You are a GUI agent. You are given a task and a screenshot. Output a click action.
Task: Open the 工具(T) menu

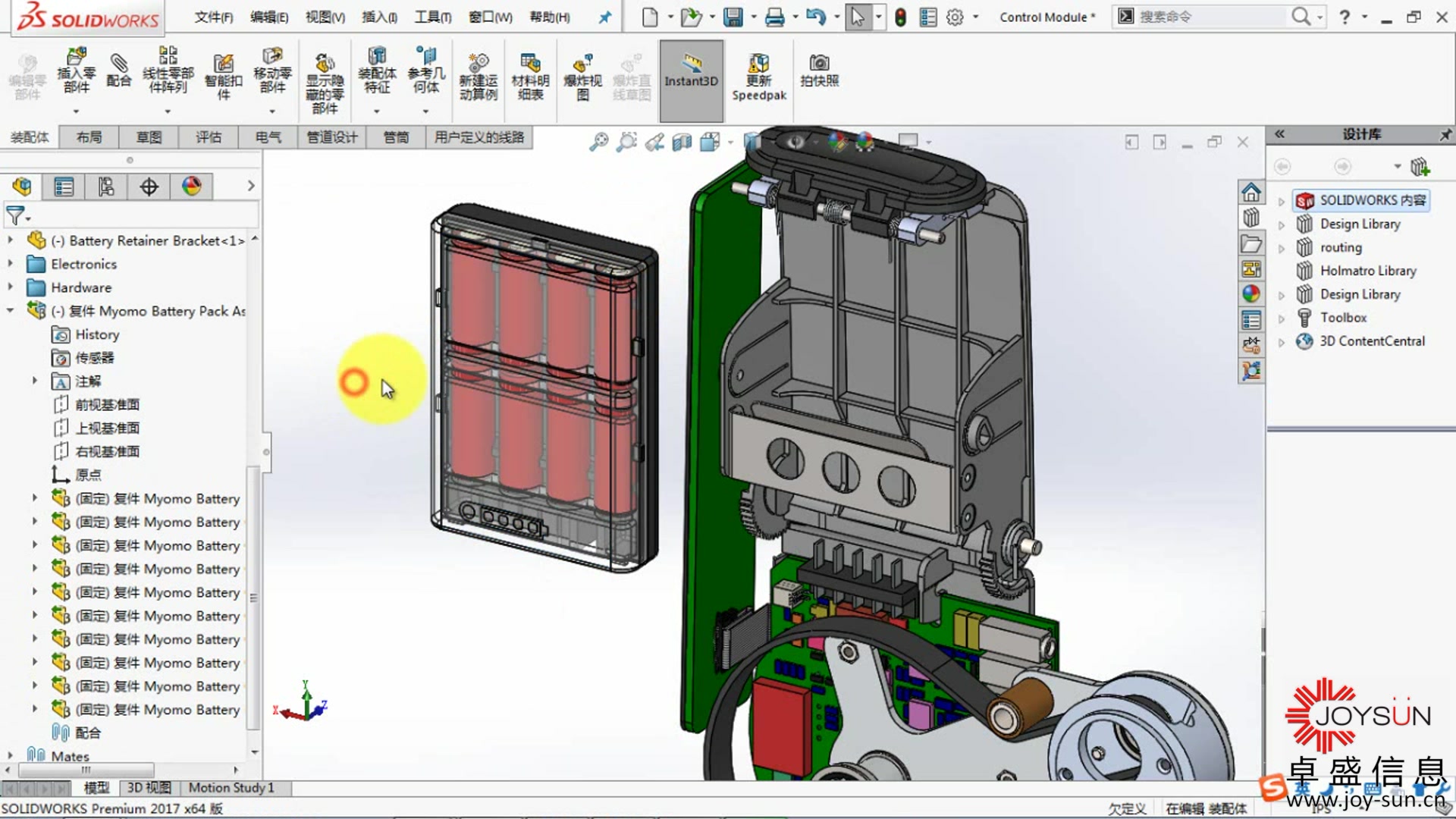(x=433, y=17)
